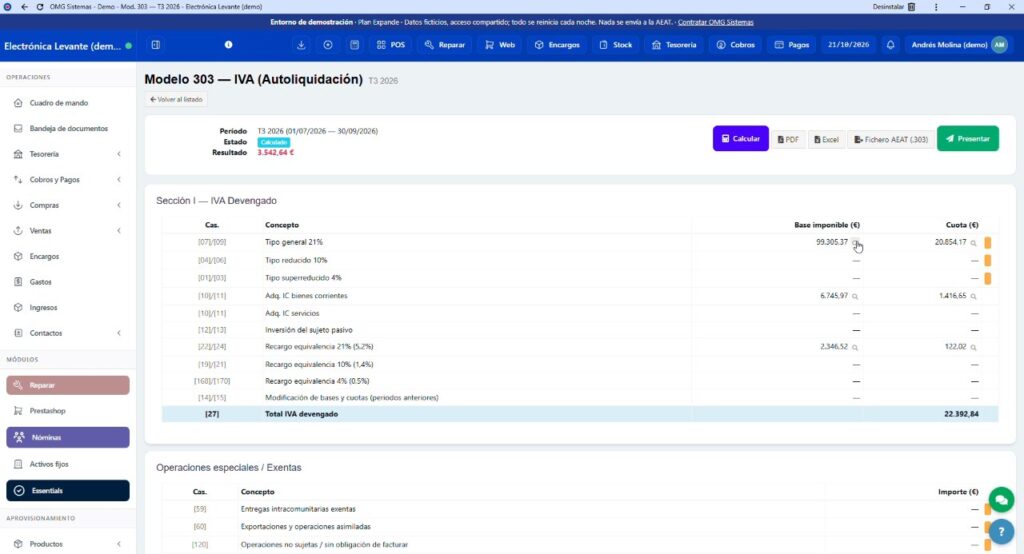
Task: Expand the Productos sidebar chevron
Action: [x=119, y=544]
